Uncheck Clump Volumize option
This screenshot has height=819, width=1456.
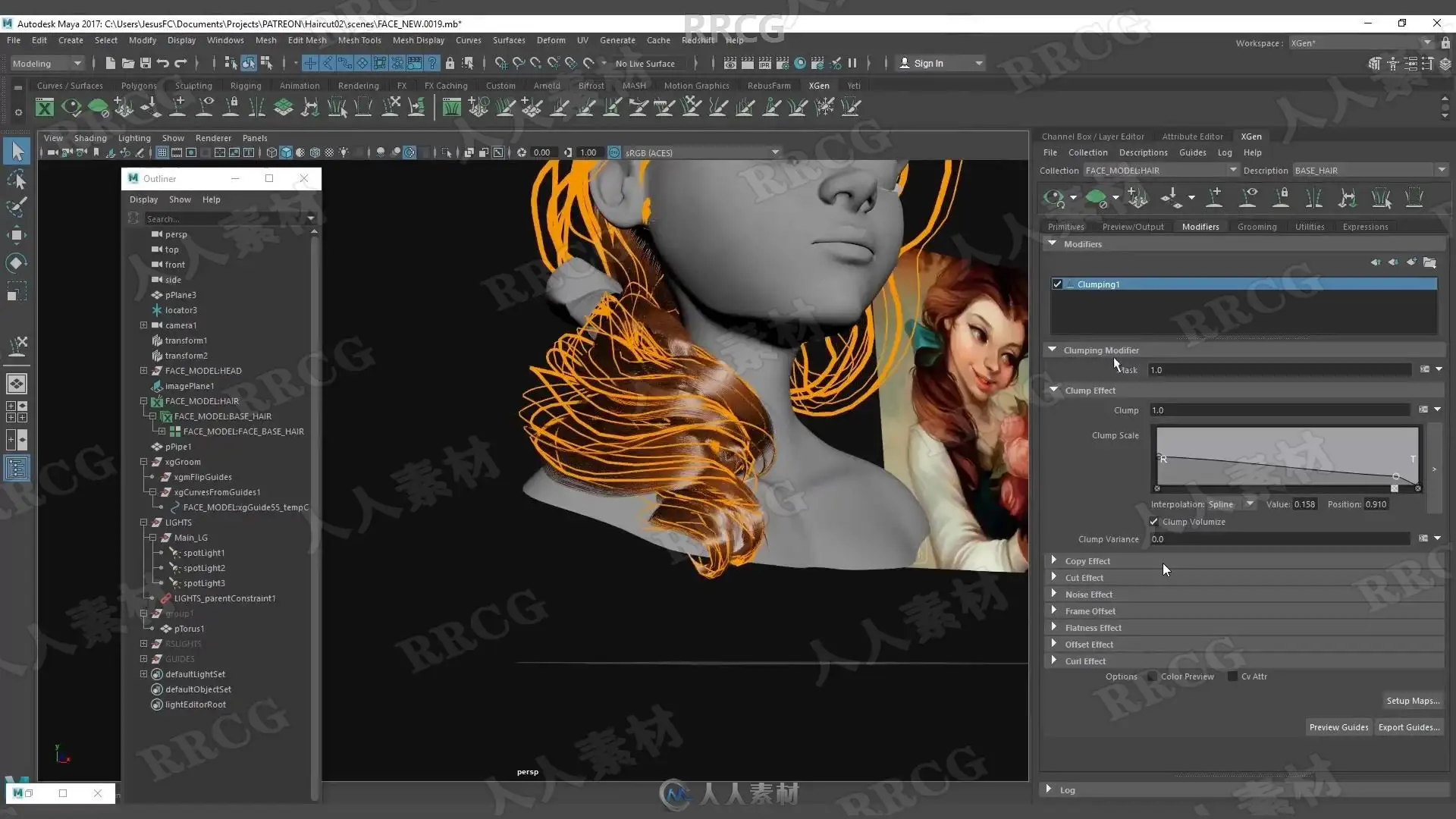[1154, 522]
